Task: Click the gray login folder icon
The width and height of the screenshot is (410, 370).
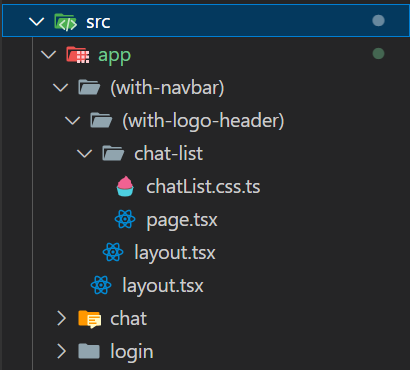Action: [89, 351]
